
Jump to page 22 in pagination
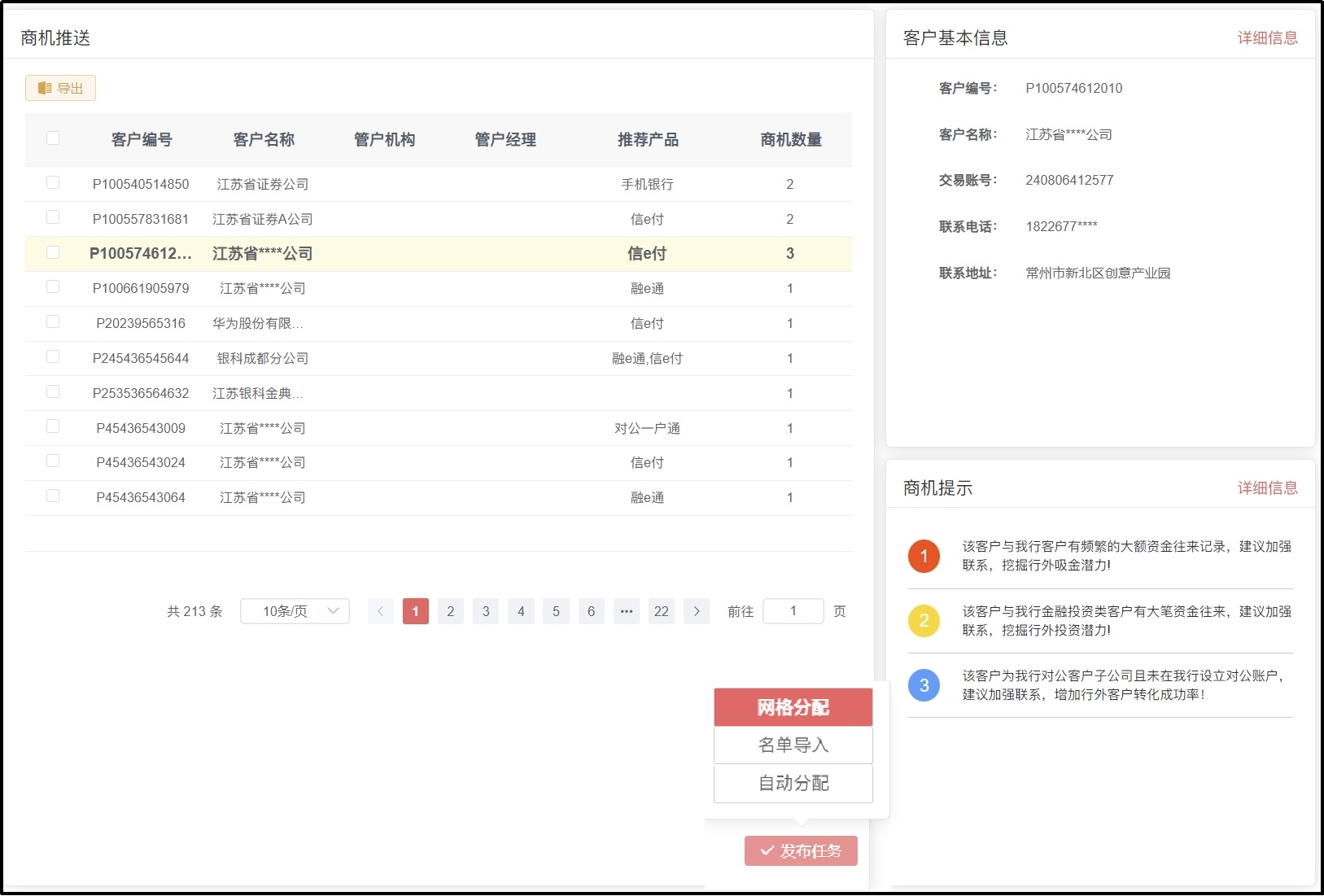(x=662, y=611)
